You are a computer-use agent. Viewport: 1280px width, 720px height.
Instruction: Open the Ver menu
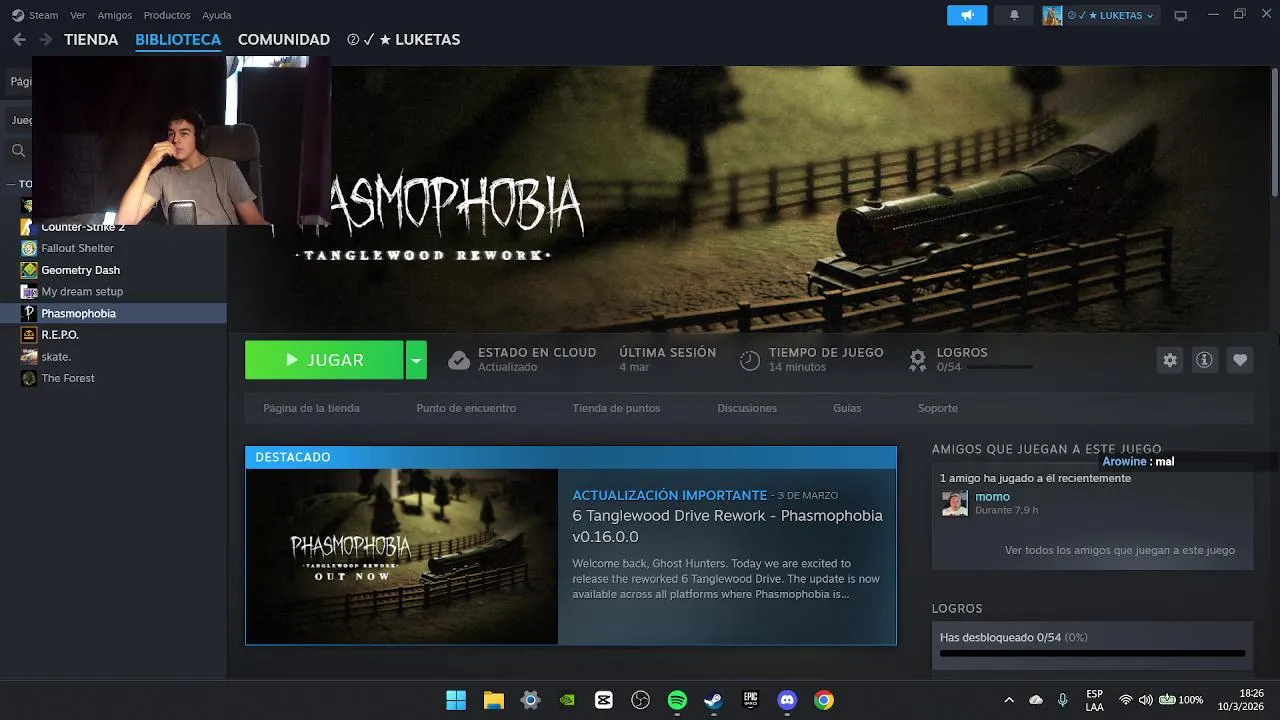(78, 15)
